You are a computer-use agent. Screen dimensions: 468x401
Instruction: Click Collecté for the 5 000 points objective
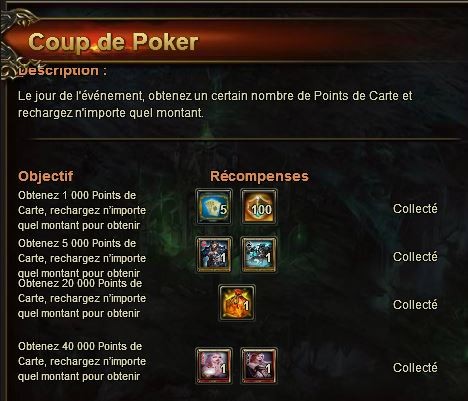tap(415, 257)
